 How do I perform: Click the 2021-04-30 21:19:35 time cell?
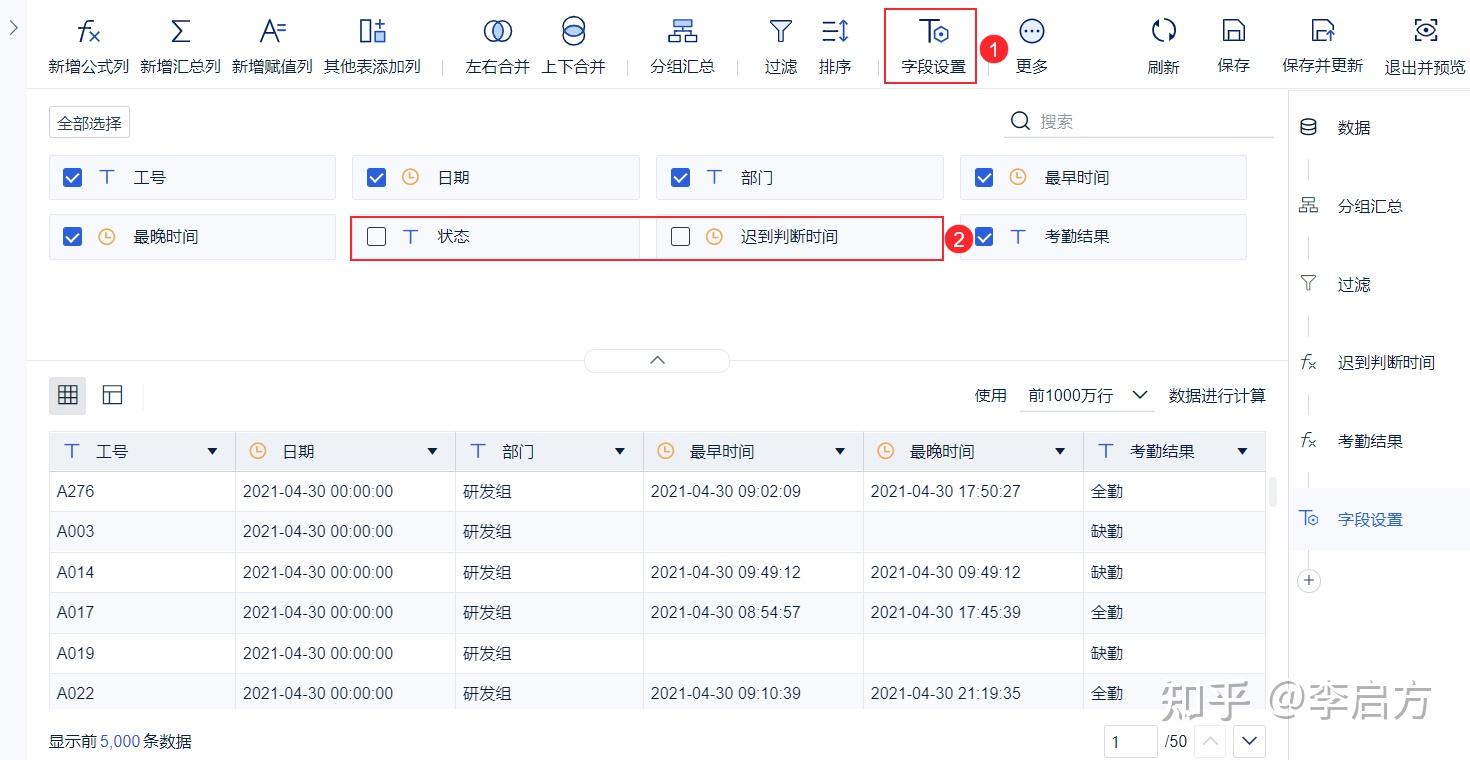(x=973, y=692)
